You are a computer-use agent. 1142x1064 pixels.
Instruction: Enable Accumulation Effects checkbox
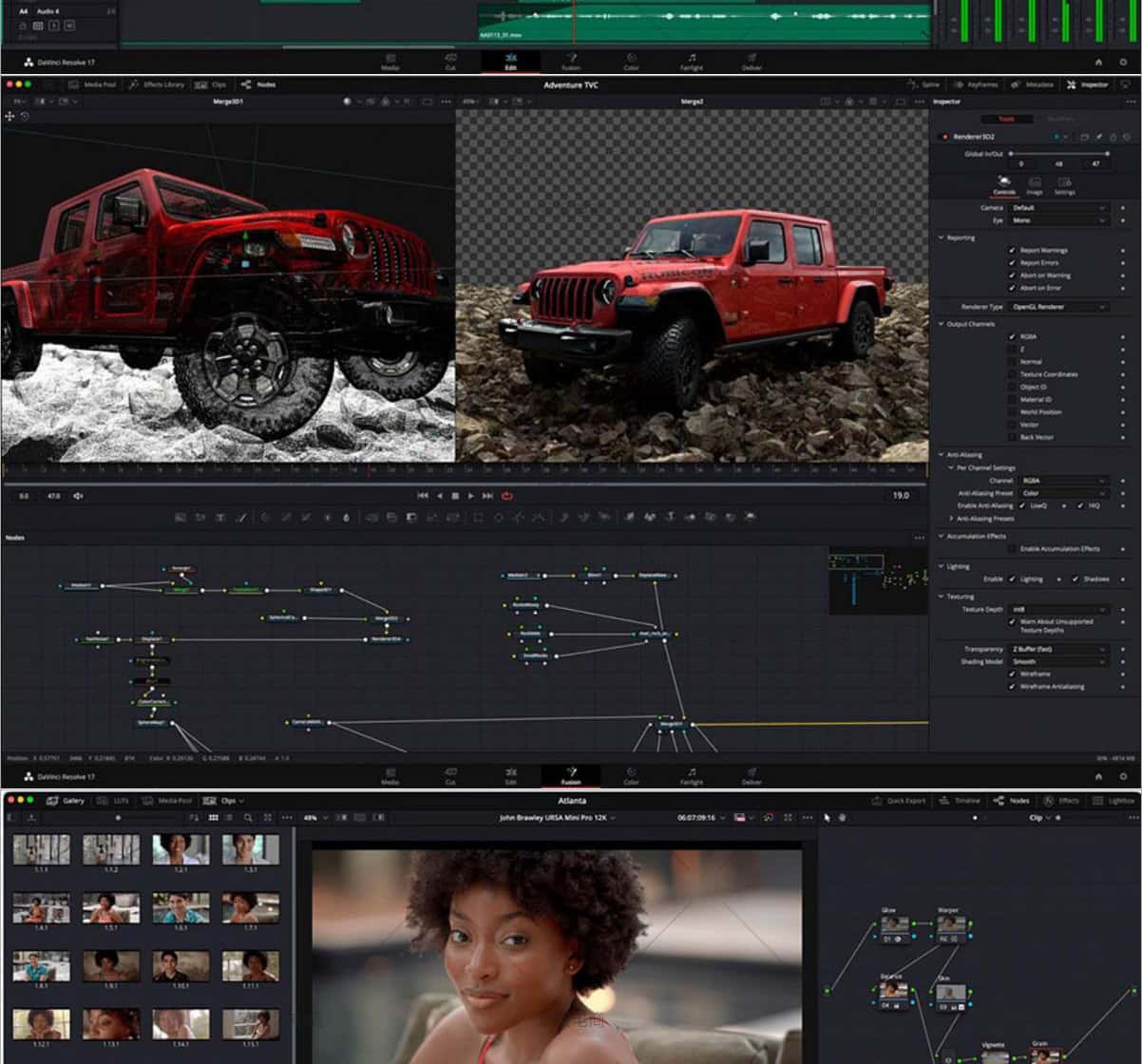(1012, 549)
